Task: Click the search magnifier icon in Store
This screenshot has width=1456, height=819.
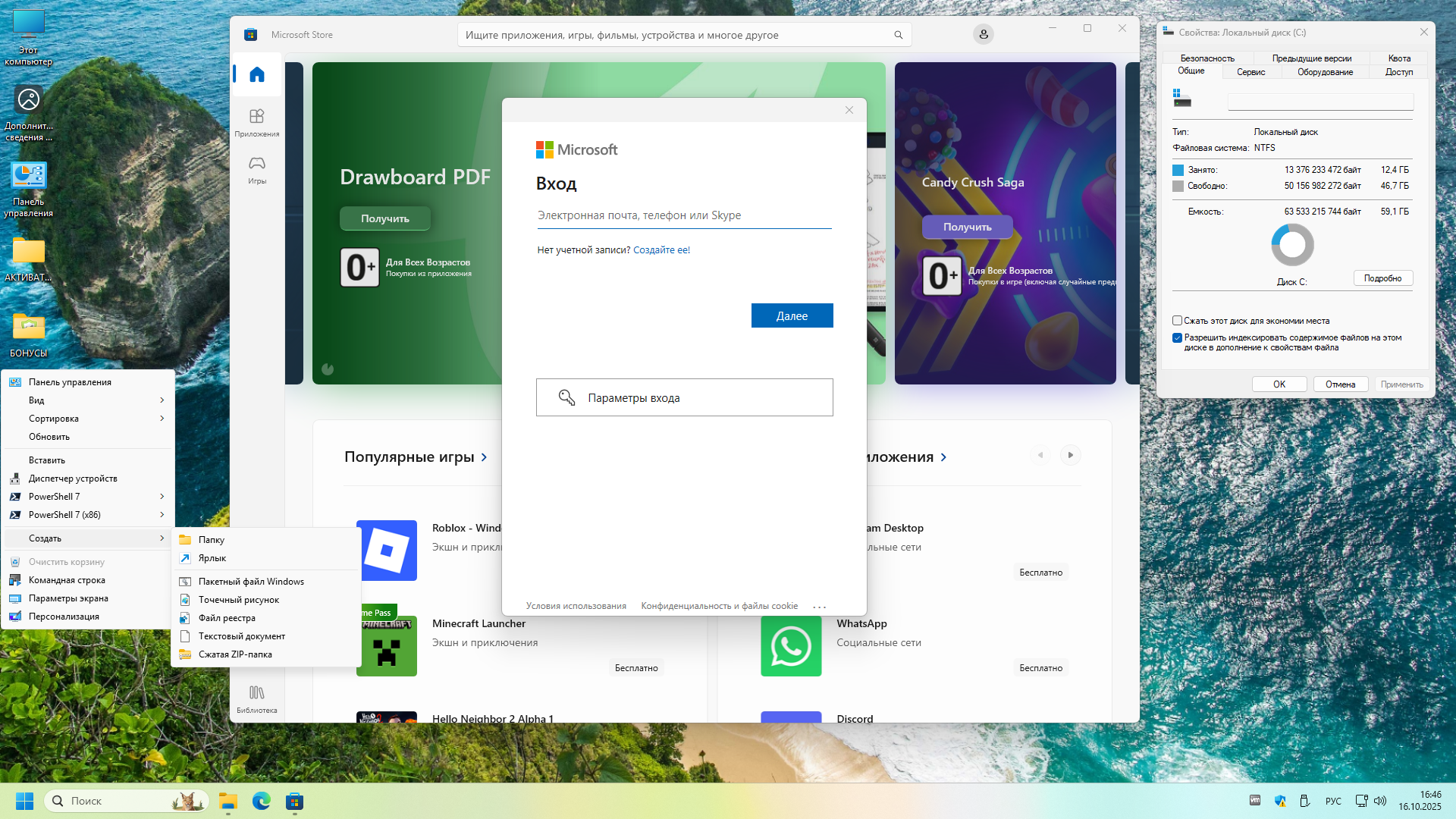Action: coord(898,35)
